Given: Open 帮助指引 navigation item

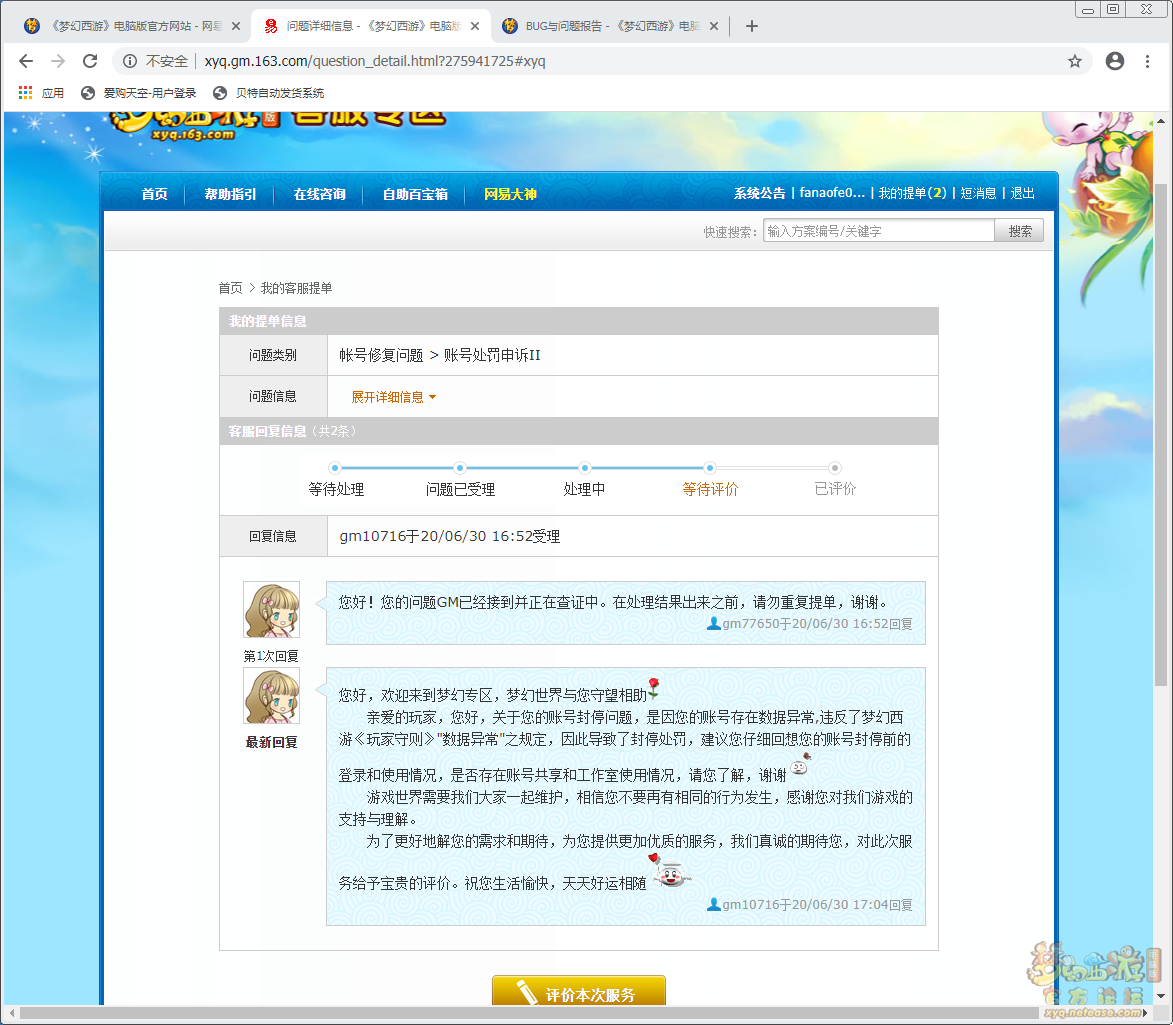Looking at the screenshot, I should [x=230, y=194].
